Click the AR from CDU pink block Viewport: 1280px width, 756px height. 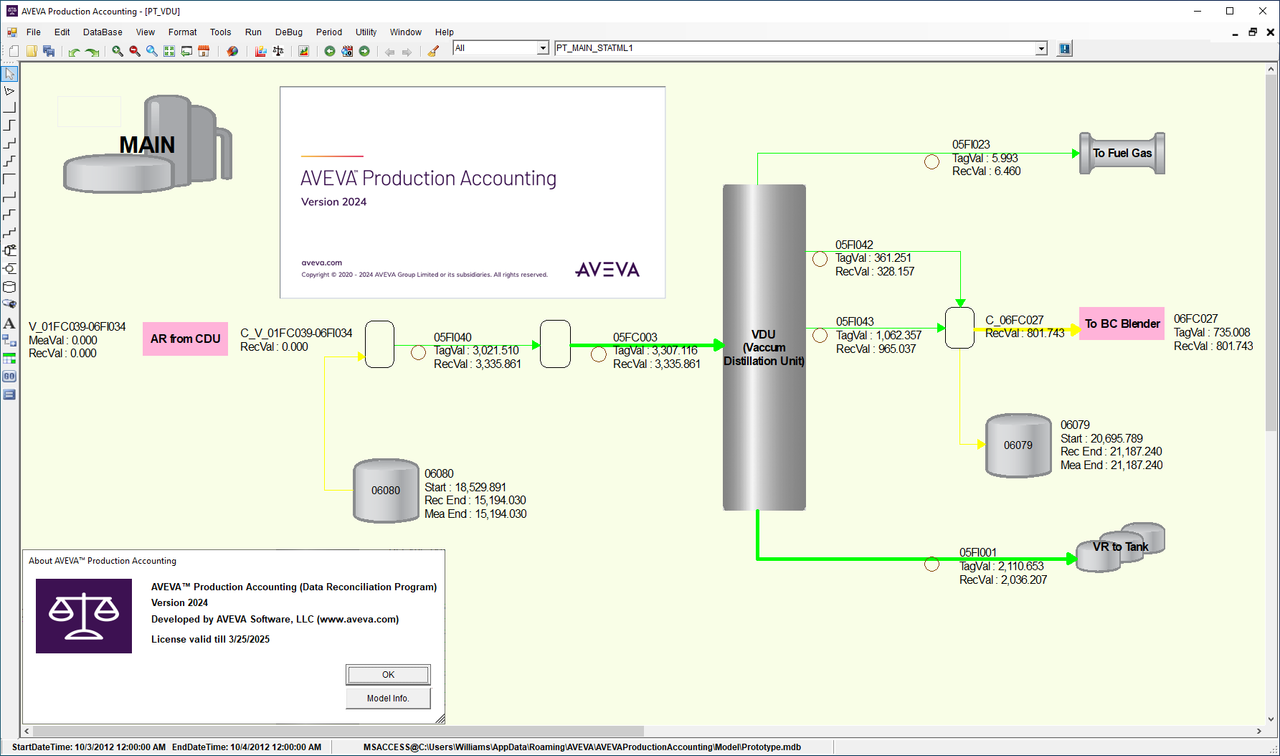pyautogui.click(x=185, y=338)
